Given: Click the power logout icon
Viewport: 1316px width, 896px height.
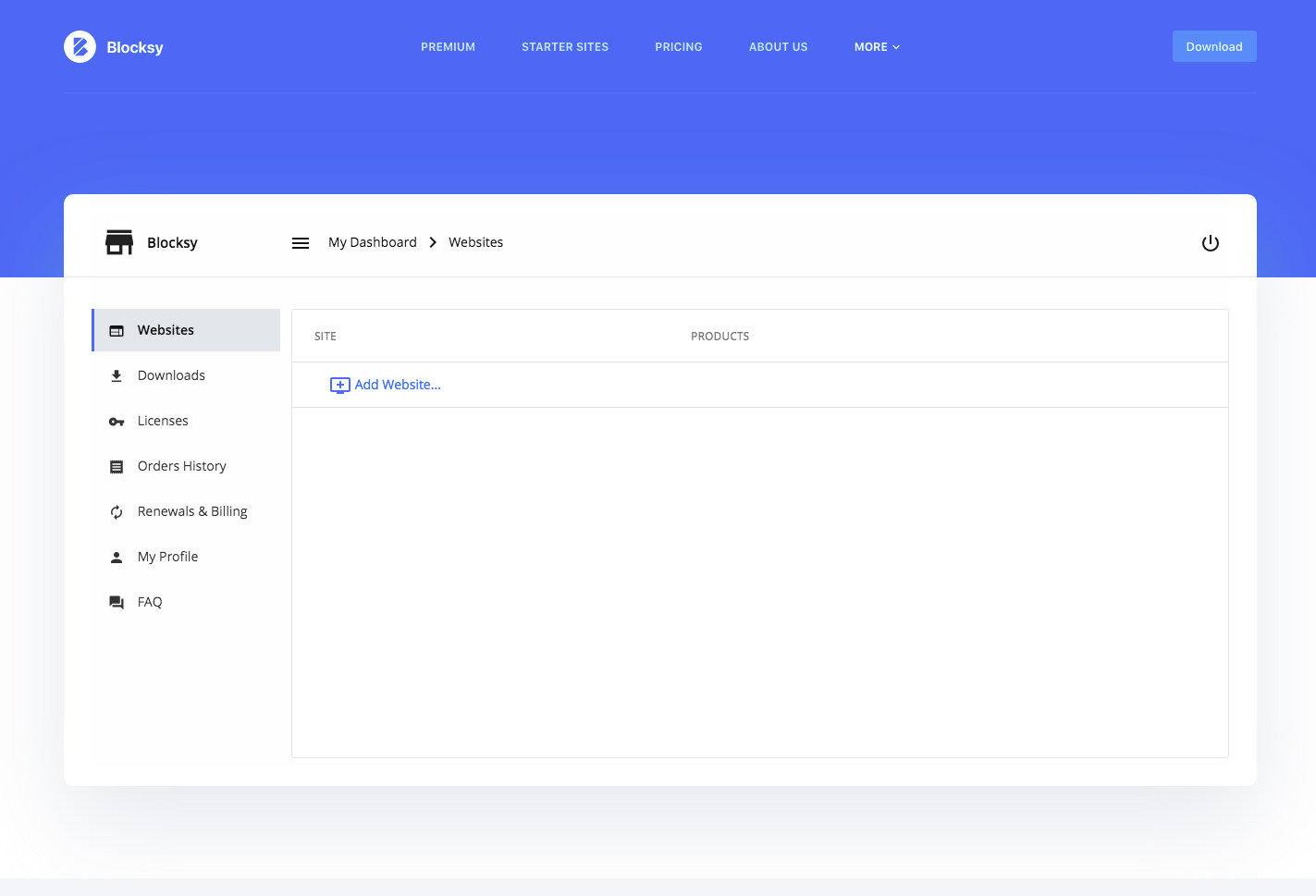Looking at the screenshot, I should (1210, 243).
